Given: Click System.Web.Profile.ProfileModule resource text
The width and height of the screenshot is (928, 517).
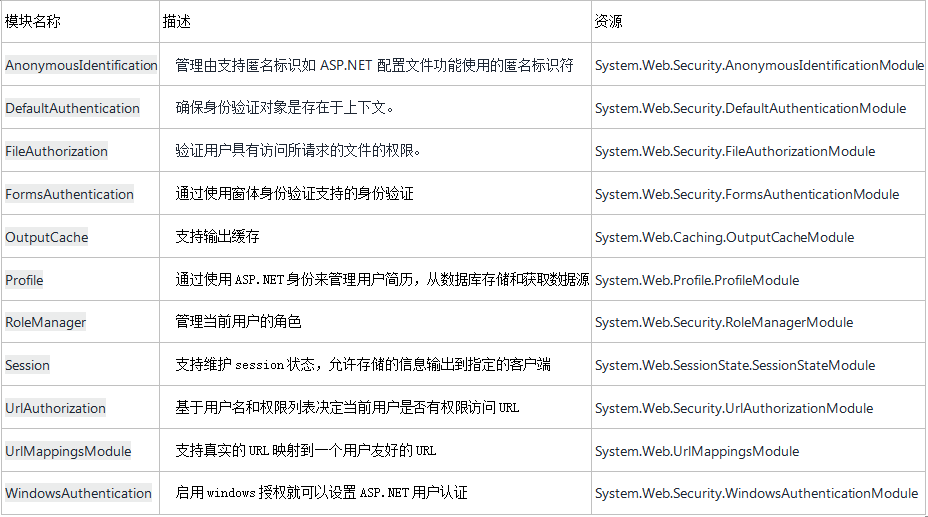Looking at the screenshot, I should (x=697, y=280).
